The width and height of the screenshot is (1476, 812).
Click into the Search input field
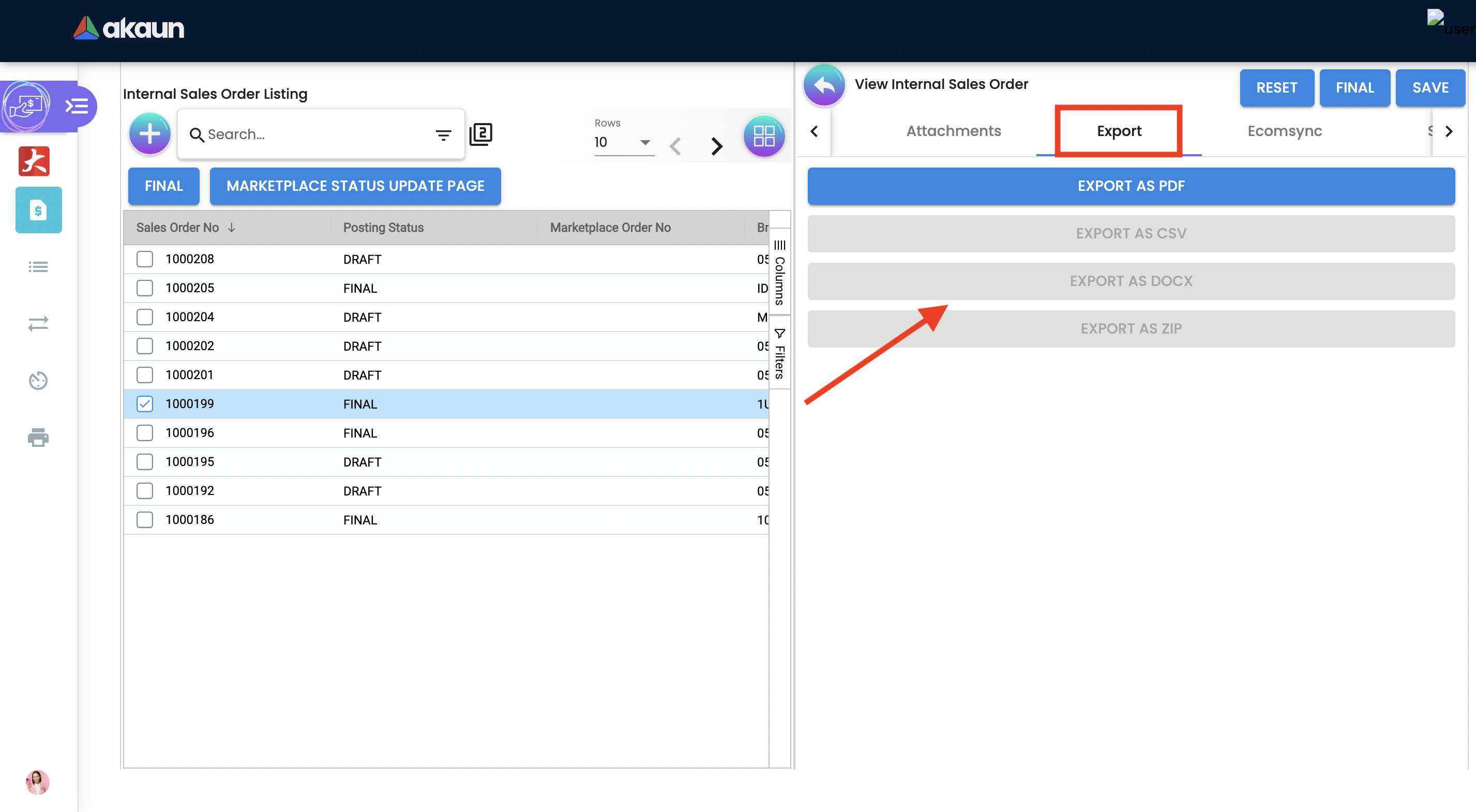(315, 134)
